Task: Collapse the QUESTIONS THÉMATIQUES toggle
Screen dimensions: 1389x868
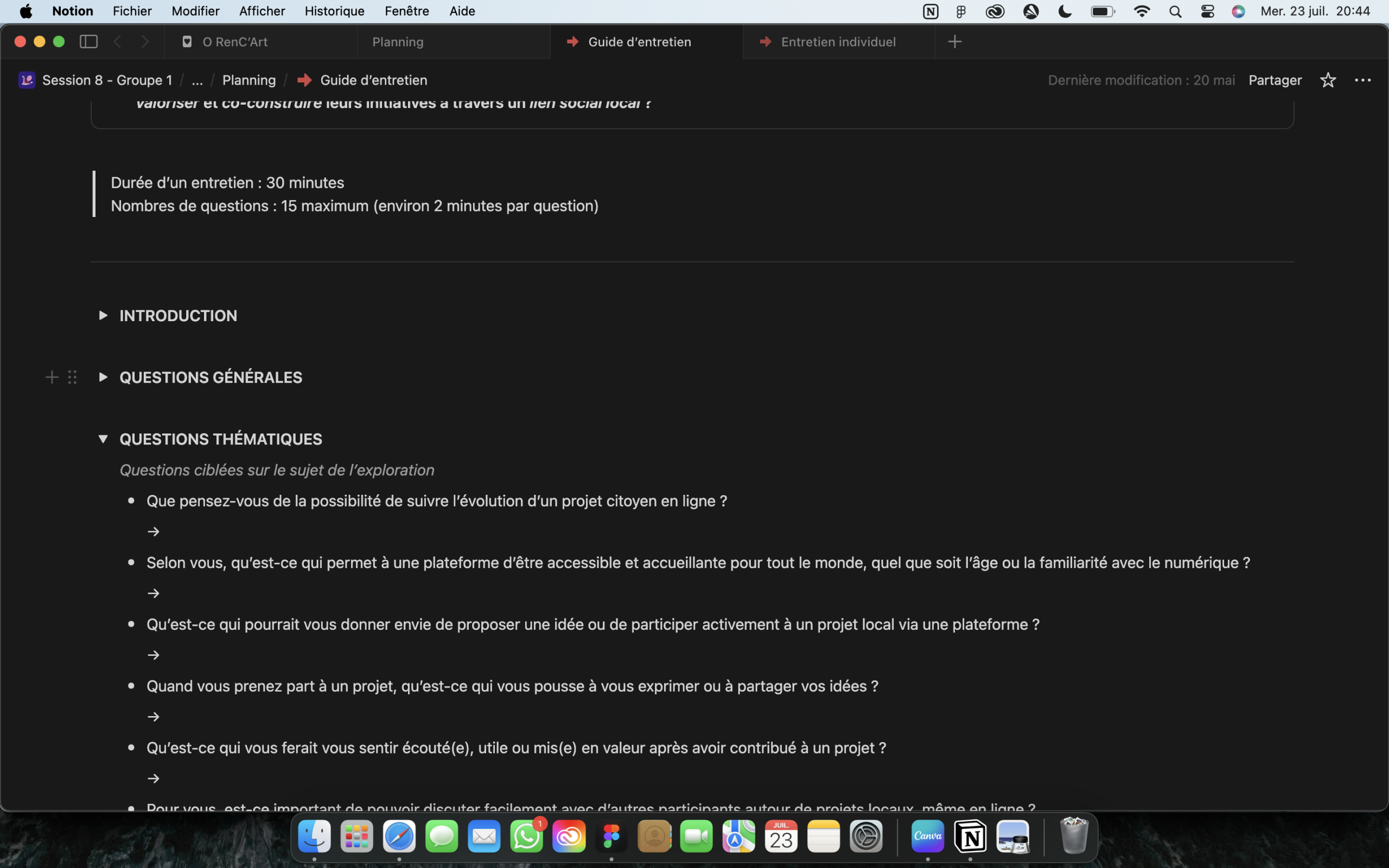Action: (x=103, y=439)
